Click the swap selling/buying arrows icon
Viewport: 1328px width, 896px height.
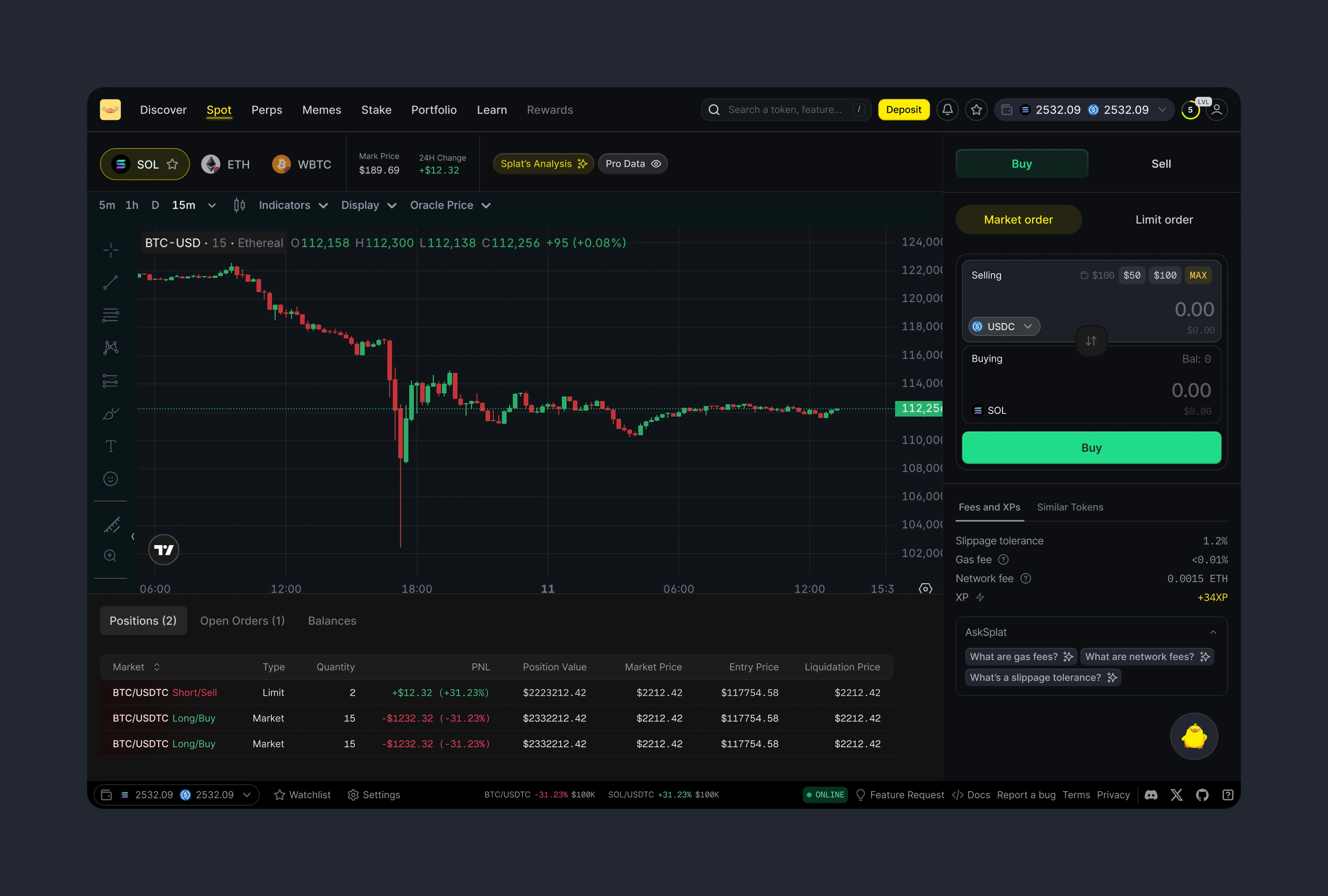(1091, 341)
